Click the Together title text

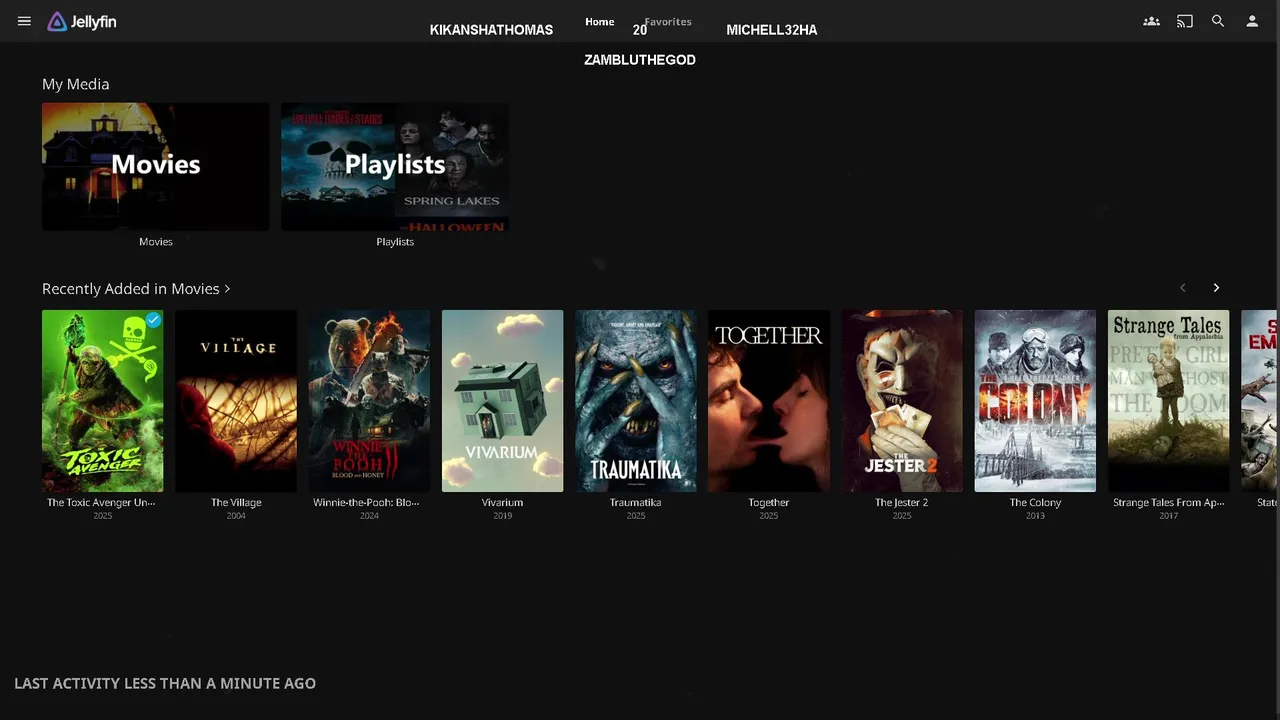tap(768, 503)
